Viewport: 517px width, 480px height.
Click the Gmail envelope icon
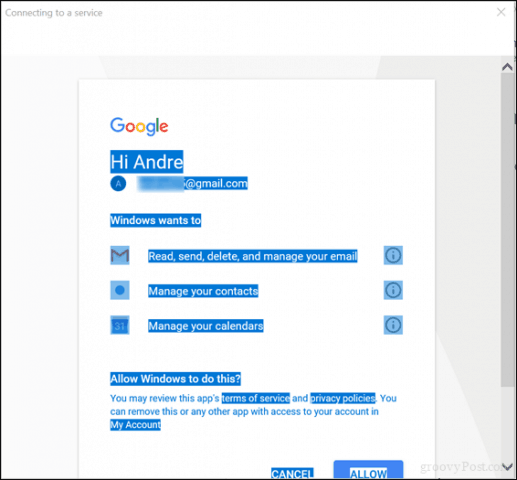coord(120,256)
